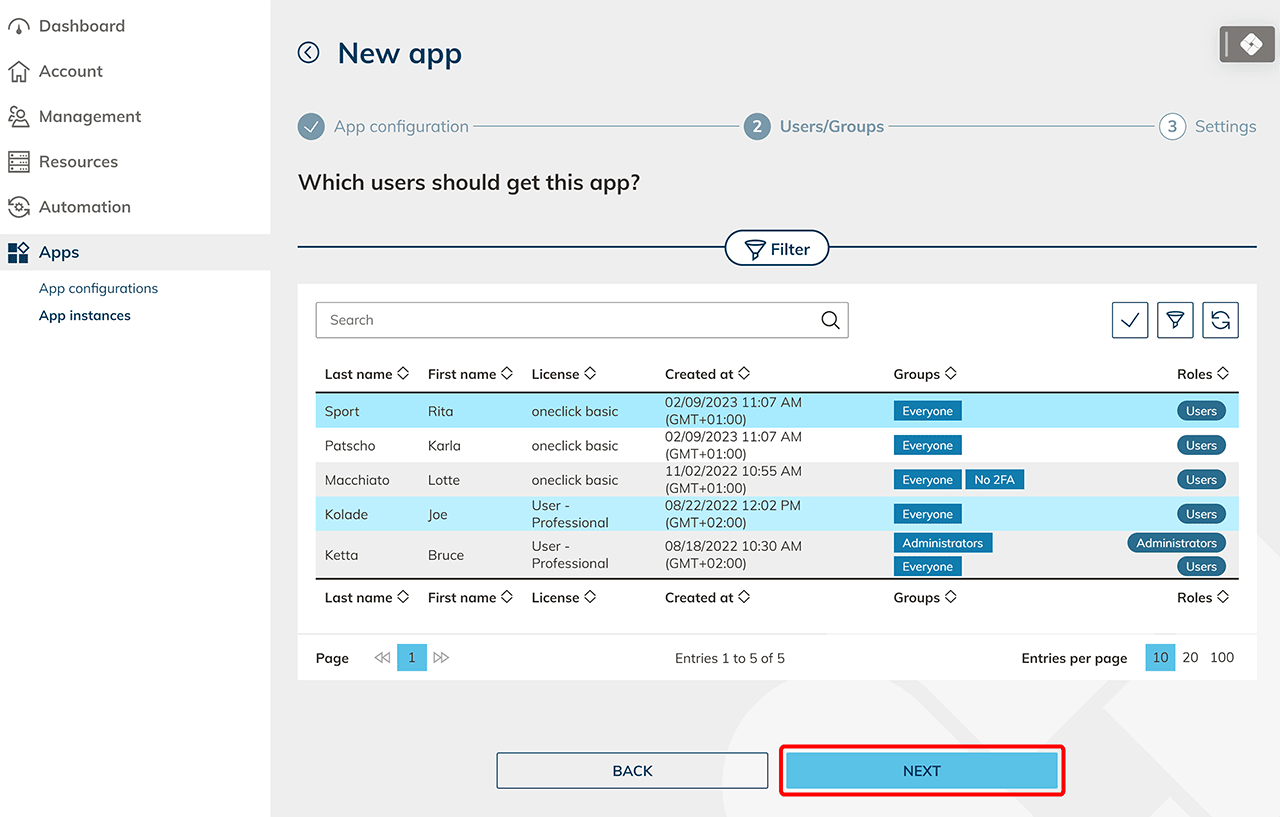Image resolution: width=1280 pixels, height=817 pixels.
Task: Click the funnel filter icon above table
Action: pos(1175,320)
